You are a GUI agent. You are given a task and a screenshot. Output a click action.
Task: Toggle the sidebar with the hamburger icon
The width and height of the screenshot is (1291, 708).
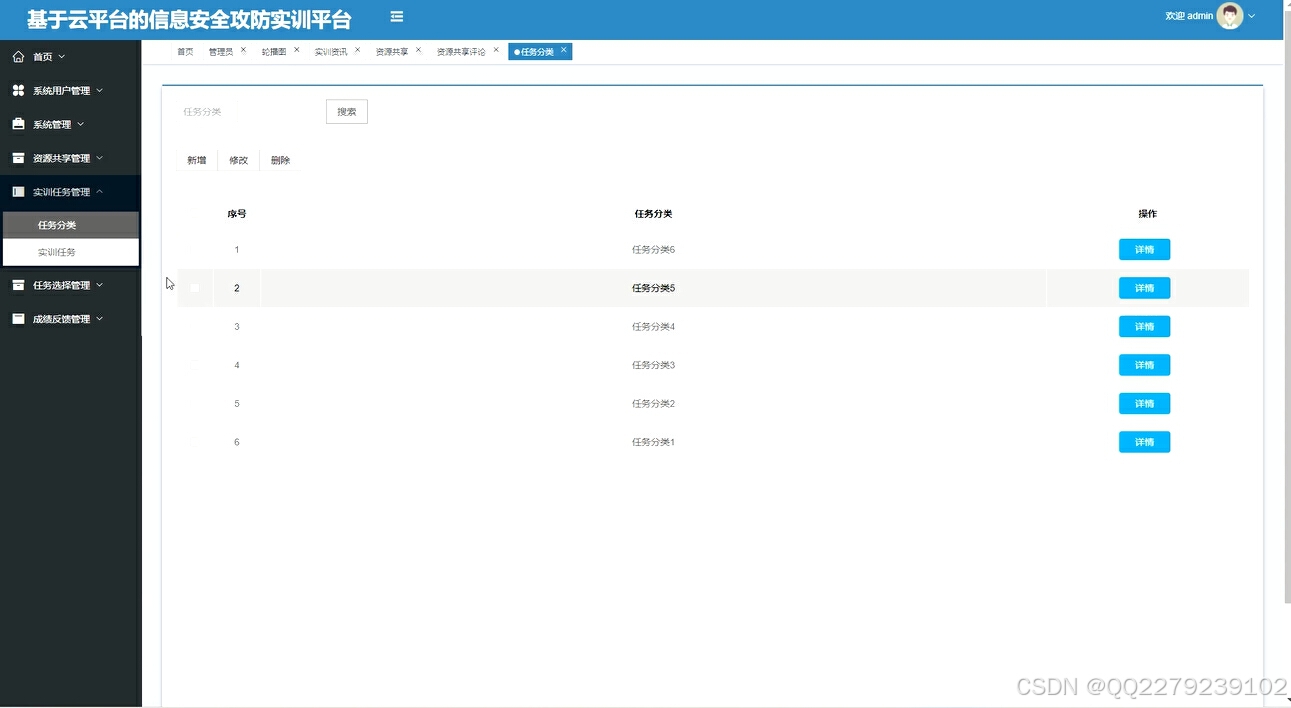396,16
